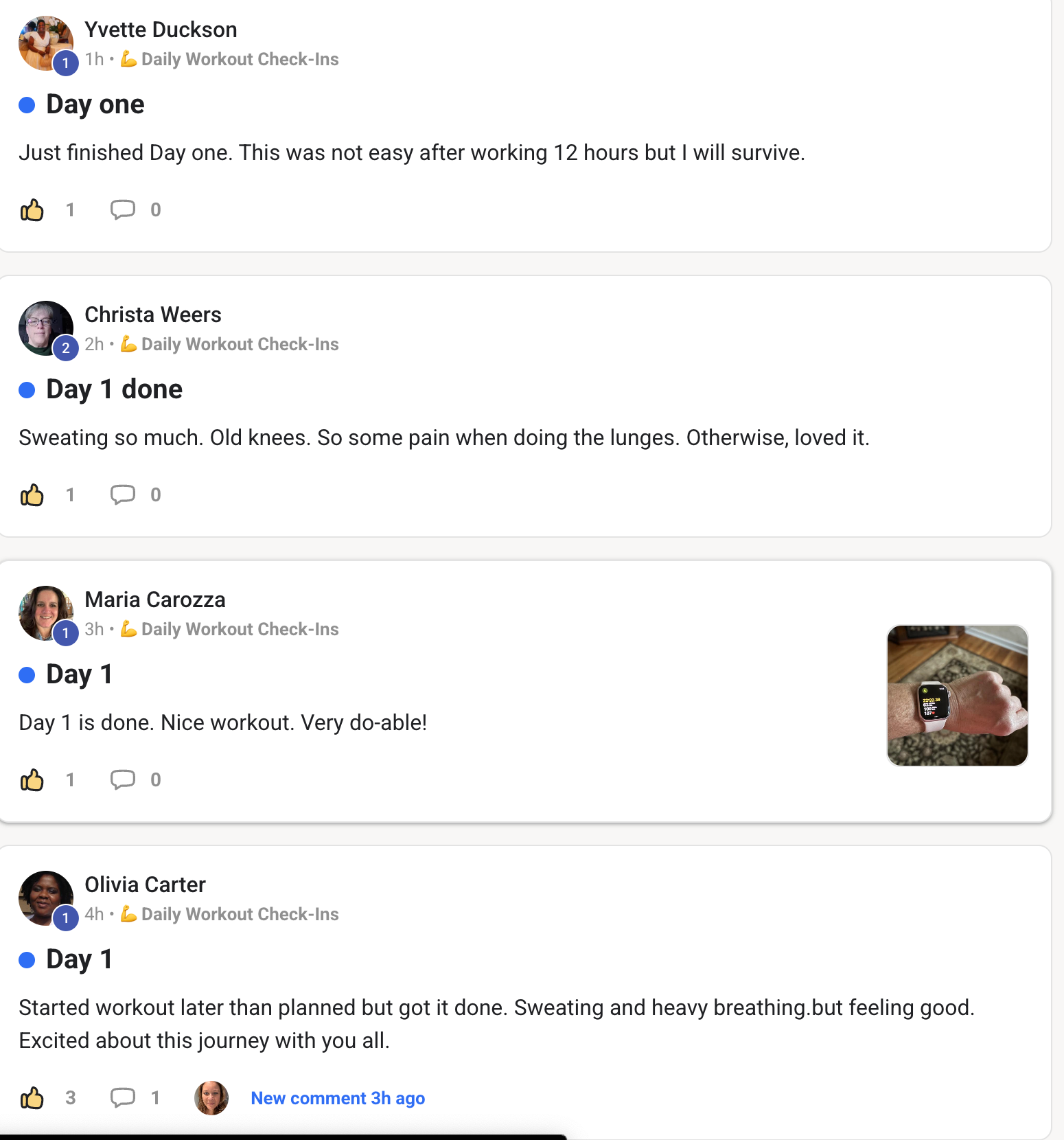The image size is (1064, 1140).
Task: Like Christa Weers' Day 1 done post
Action: pyautogui.click(x=32, y=495)
